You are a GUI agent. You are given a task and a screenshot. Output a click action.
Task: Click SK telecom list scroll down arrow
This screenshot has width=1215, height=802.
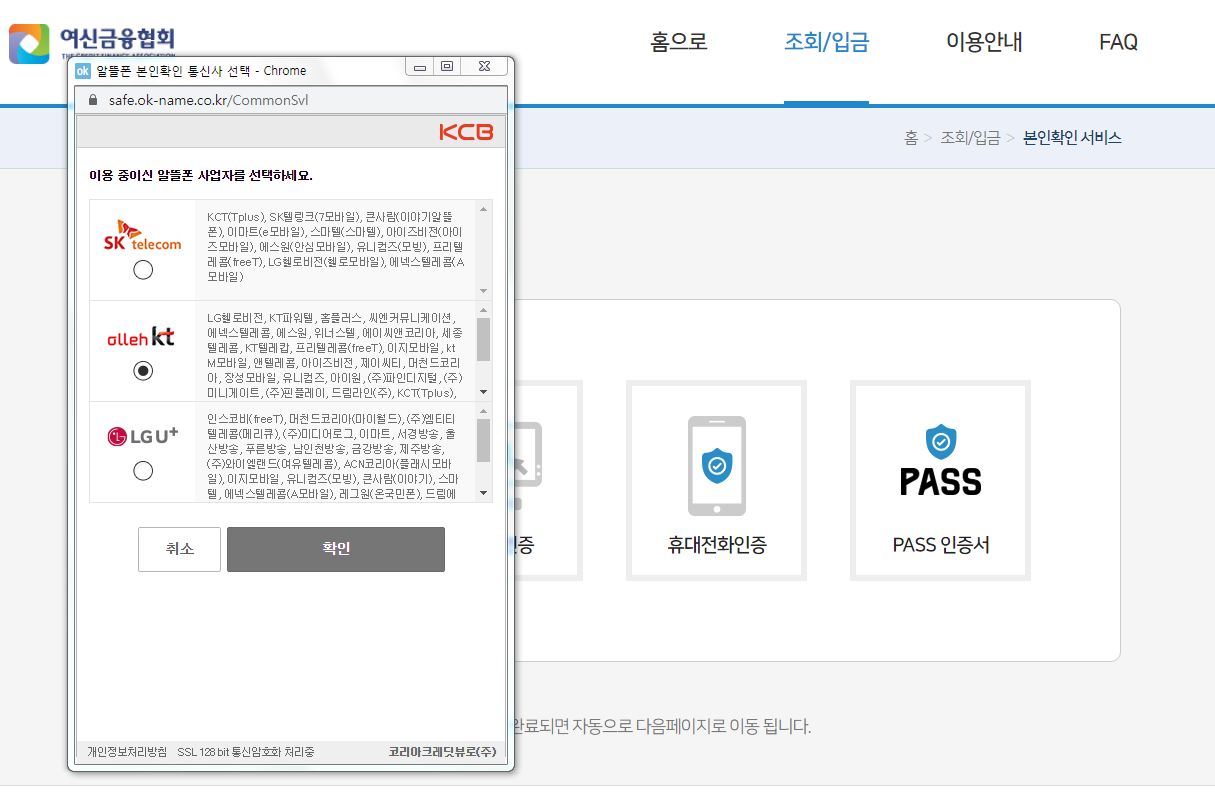pos(484,291)
